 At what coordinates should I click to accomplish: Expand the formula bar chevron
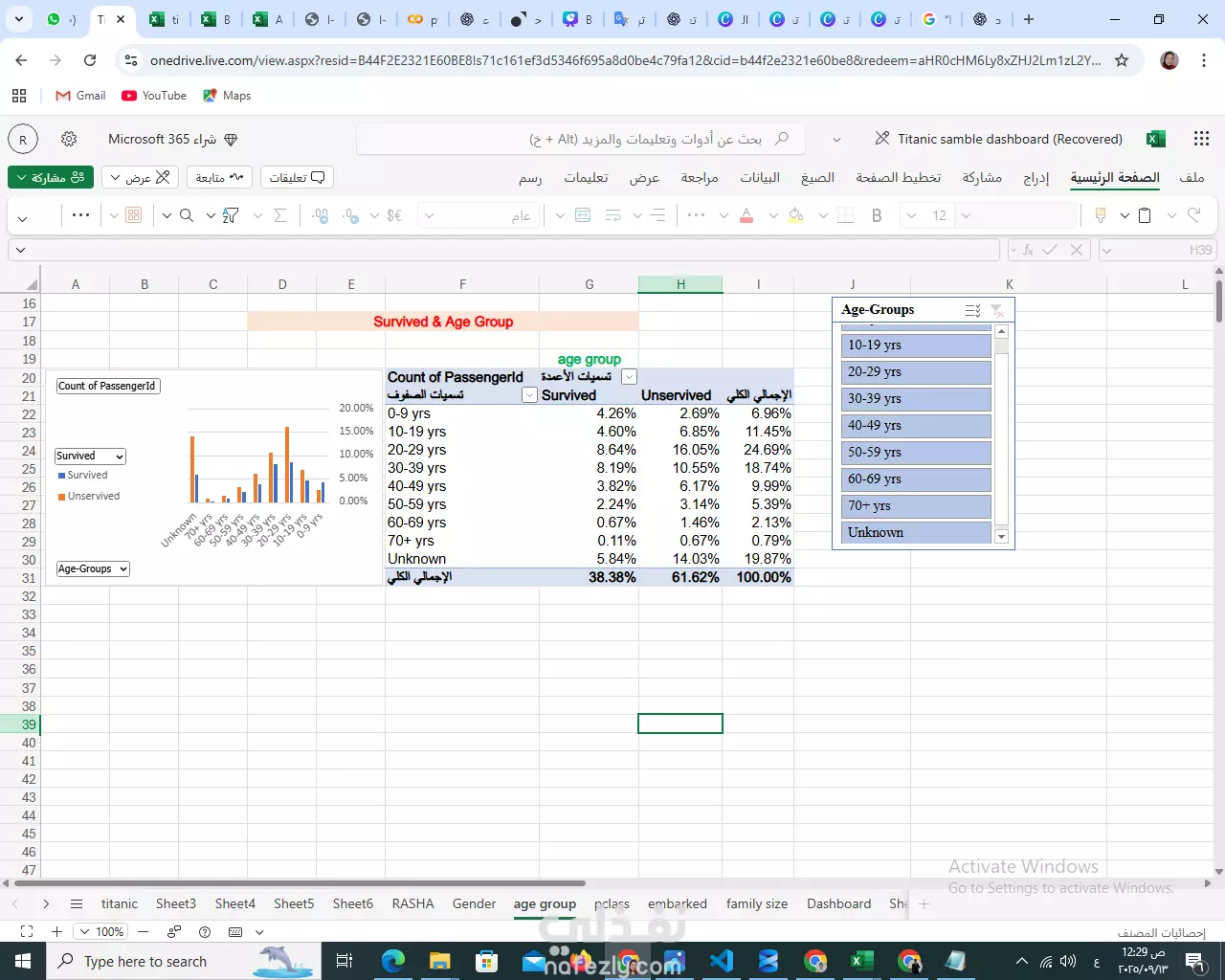point(20,250)
